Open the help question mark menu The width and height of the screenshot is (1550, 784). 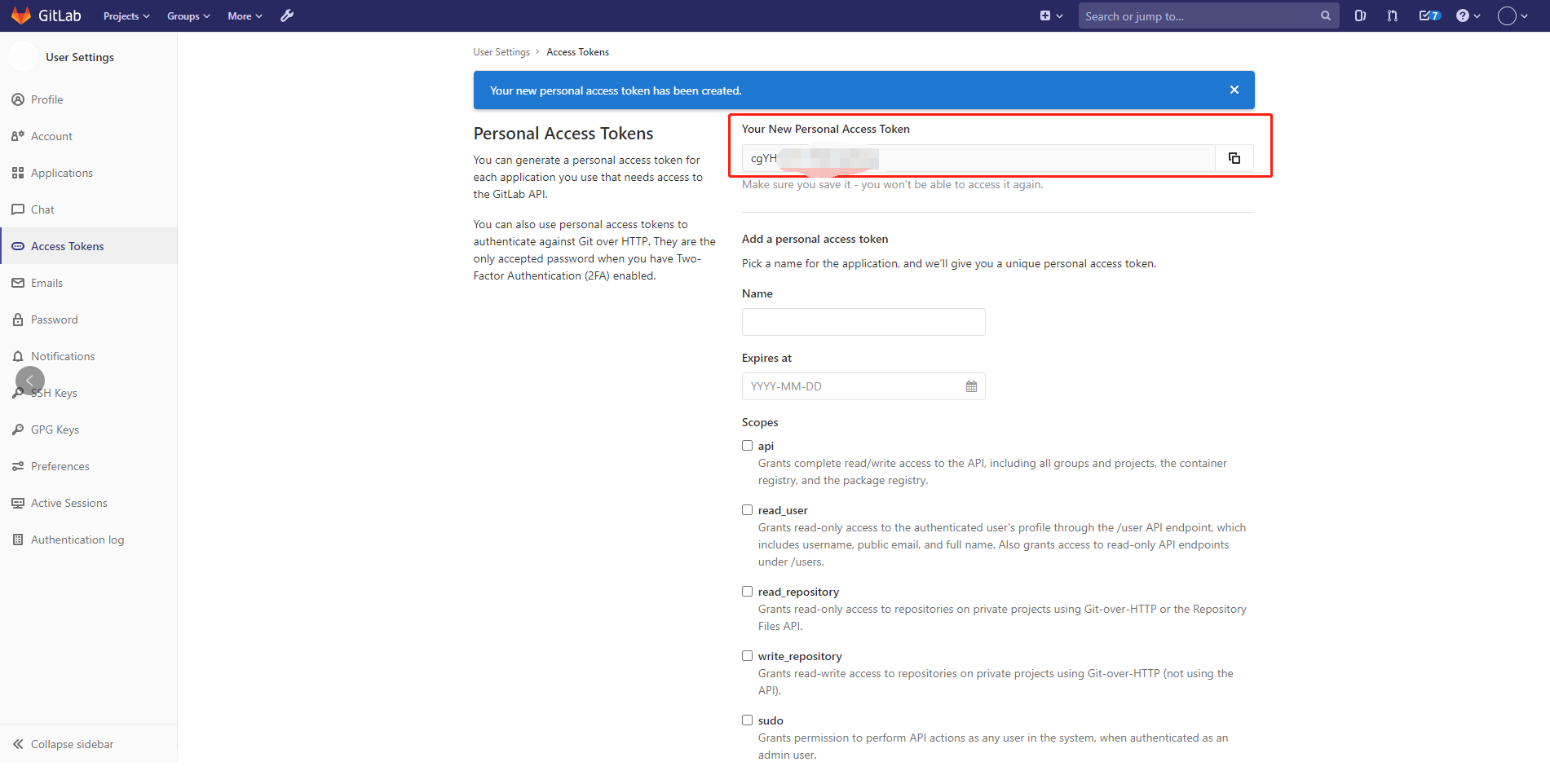(x=1468, y=15)
